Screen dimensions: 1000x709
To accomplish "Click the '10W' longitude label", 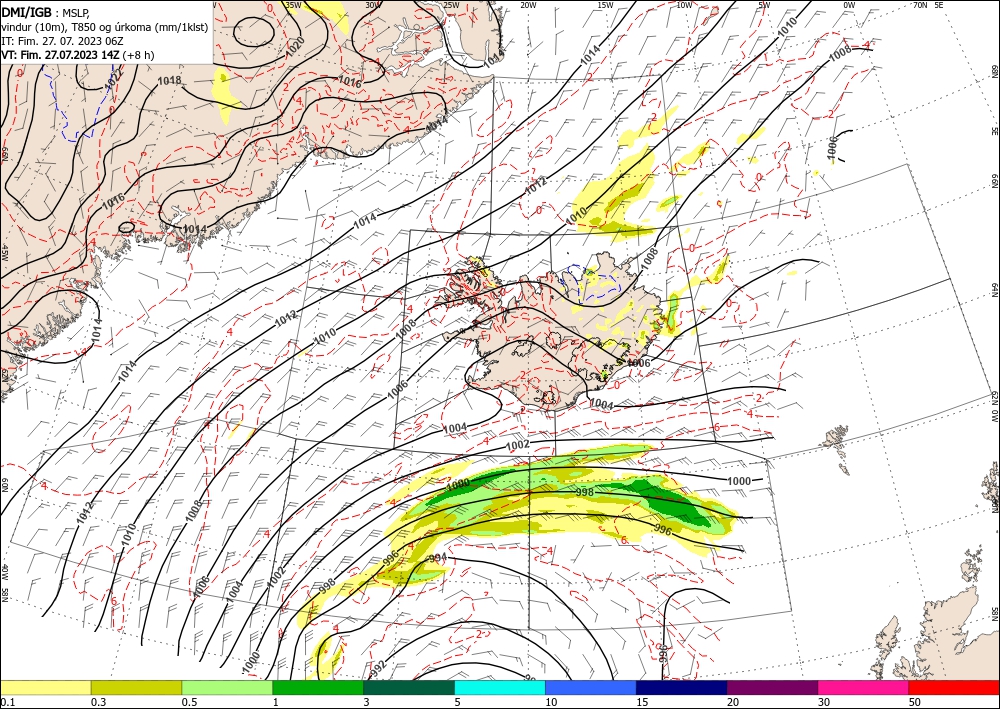I will coord(684,5).
